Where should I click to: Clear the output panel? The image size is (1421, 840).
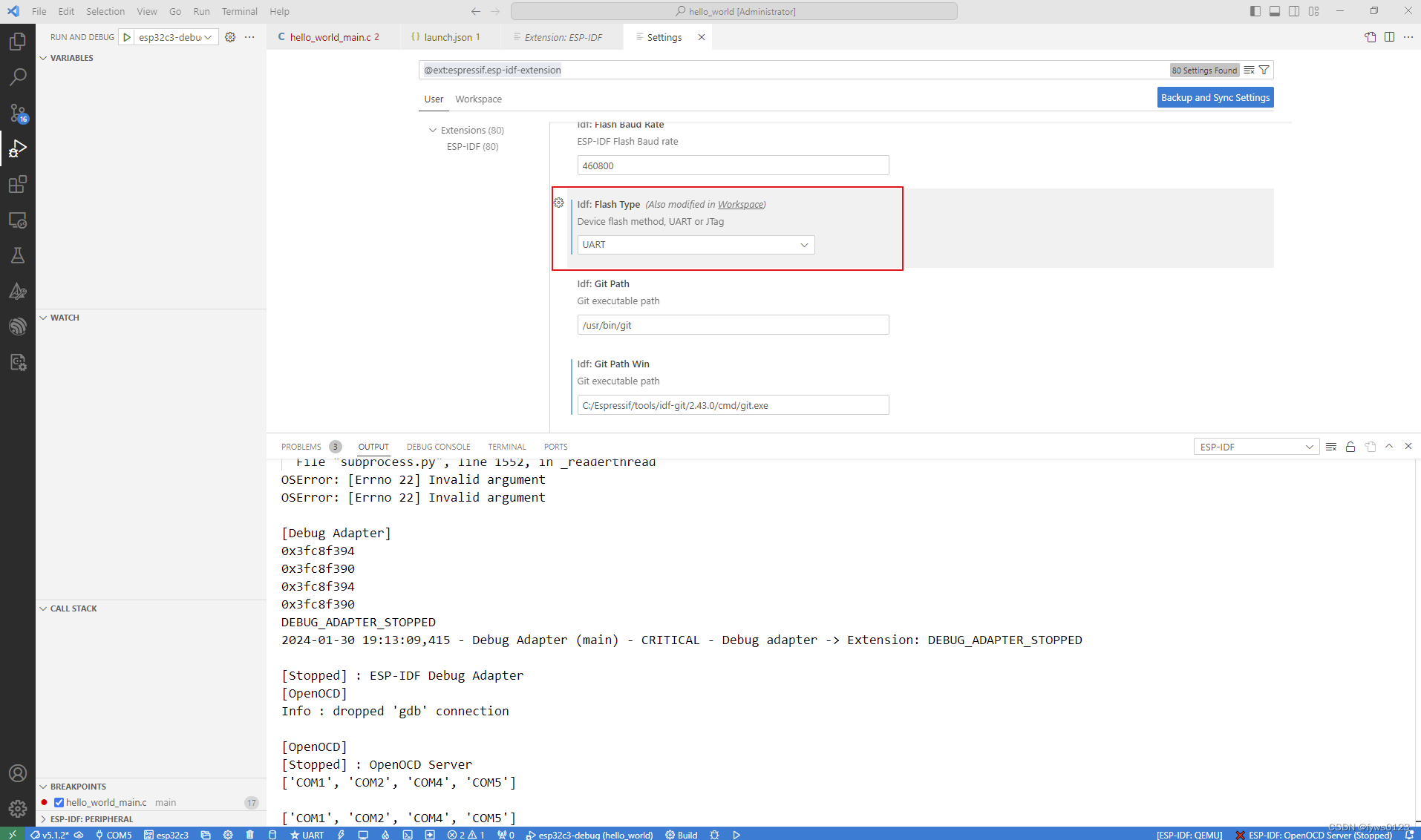coord(1331,447)
